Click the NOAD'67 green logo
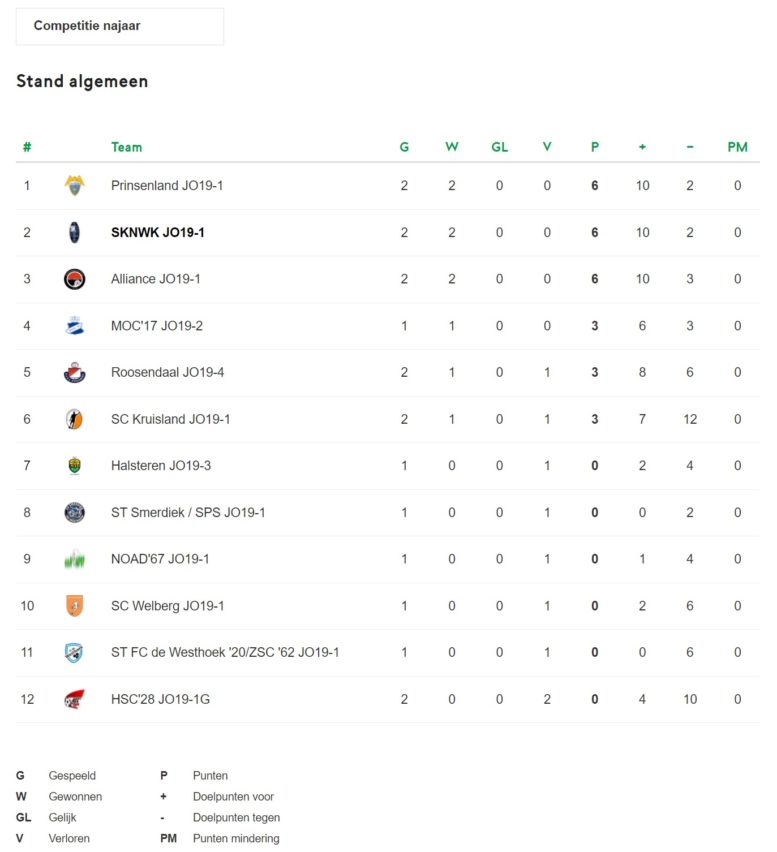 (74, 559)
